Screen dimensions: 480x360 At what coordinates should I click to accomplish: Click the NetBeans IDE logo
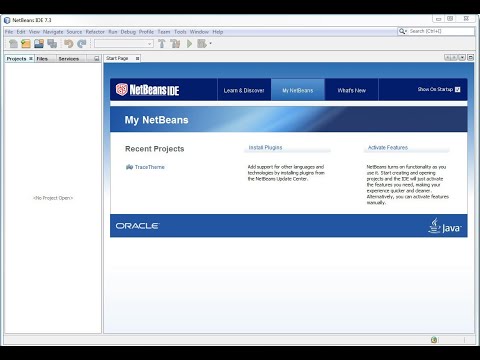click(147, 90)
